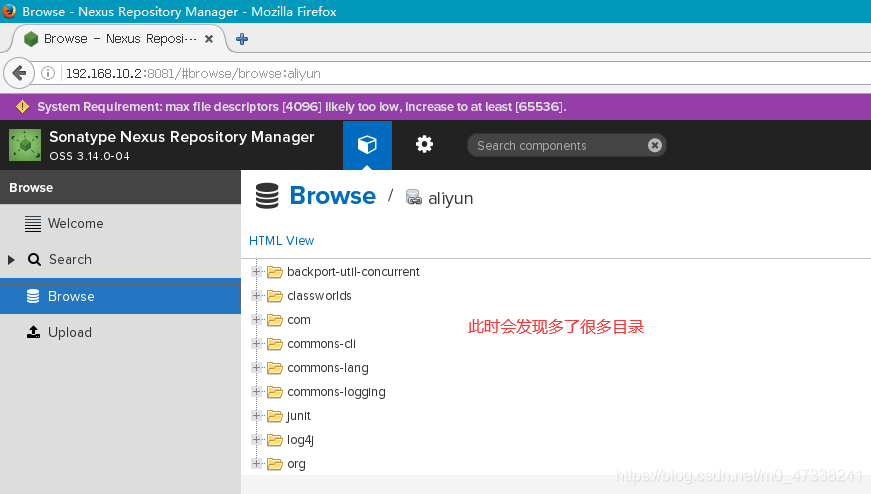
Task: Click the OSS 3.14.0-04 version text
Action: point(89,156)
